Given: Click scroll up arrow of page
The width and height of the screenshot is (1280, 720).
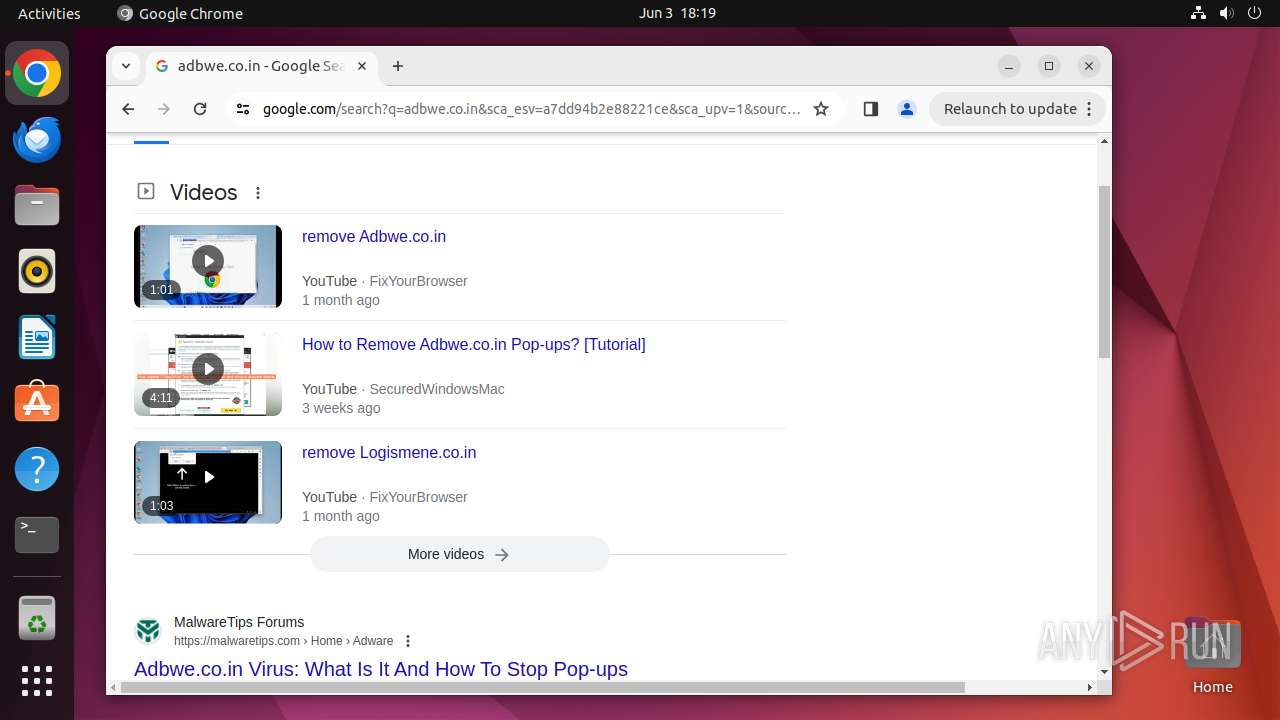Looking at the screenshot, I should 1104,142.
